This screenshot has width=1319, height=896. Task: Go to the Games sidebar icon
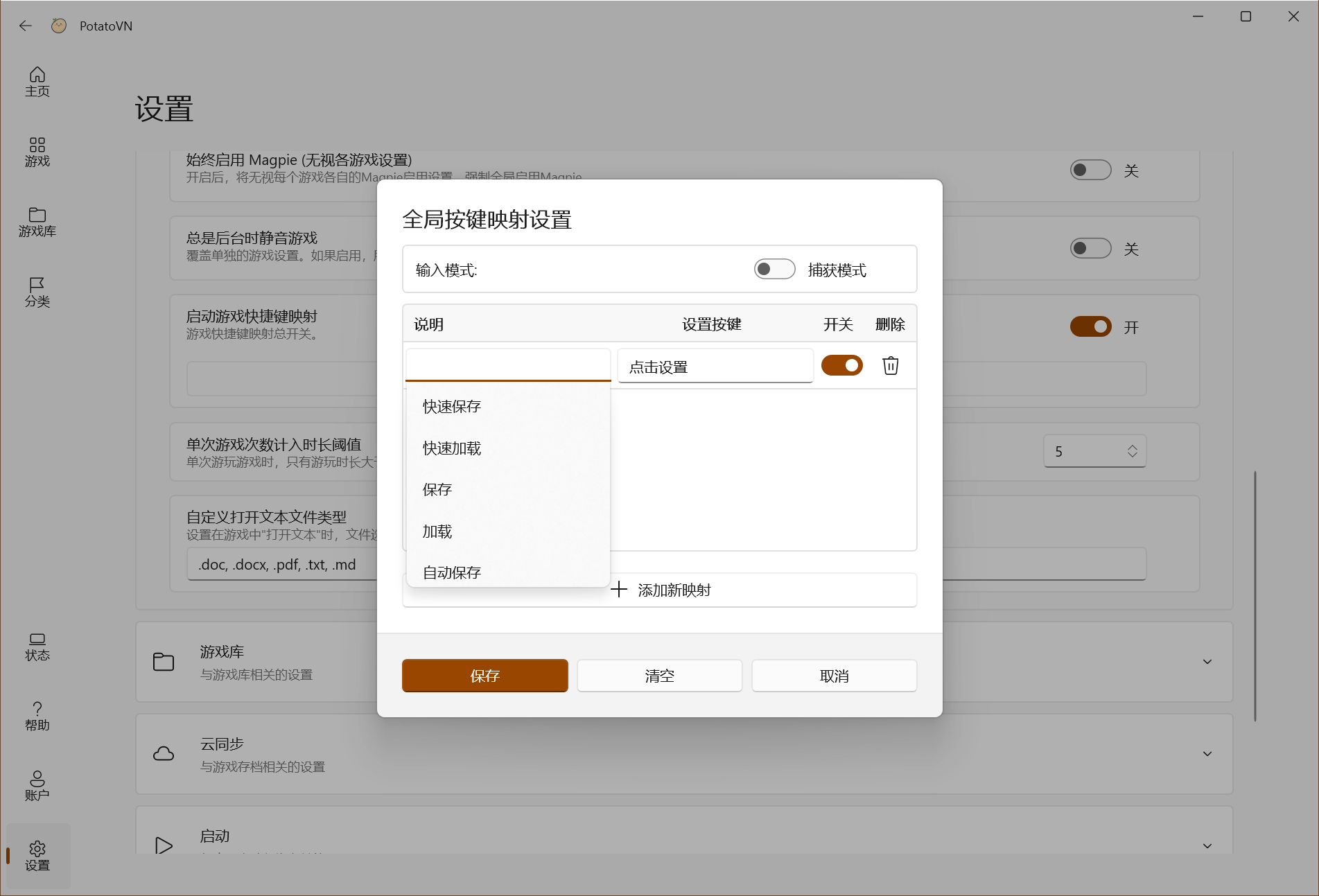(37, 151)
